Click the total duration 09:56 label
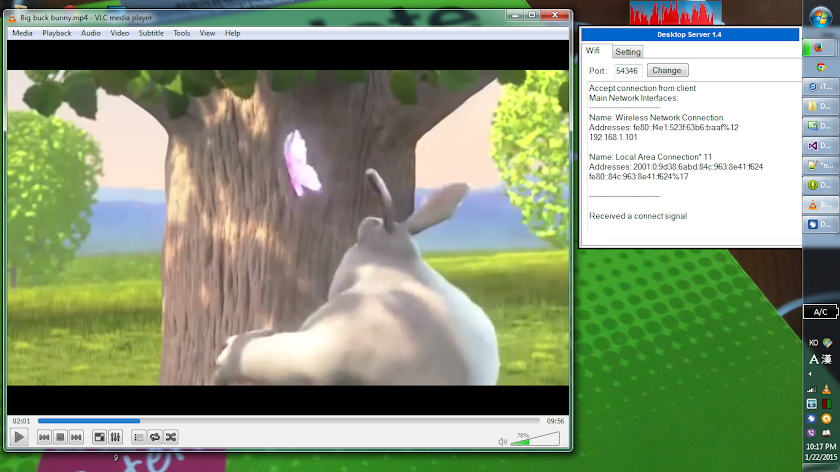 coord(555,421)
